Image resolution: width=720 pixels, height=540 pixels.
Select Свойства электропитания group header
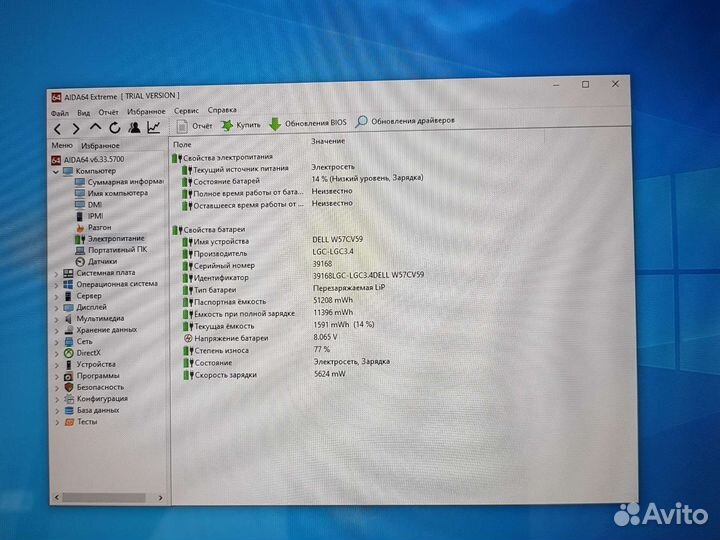point(222,158)
